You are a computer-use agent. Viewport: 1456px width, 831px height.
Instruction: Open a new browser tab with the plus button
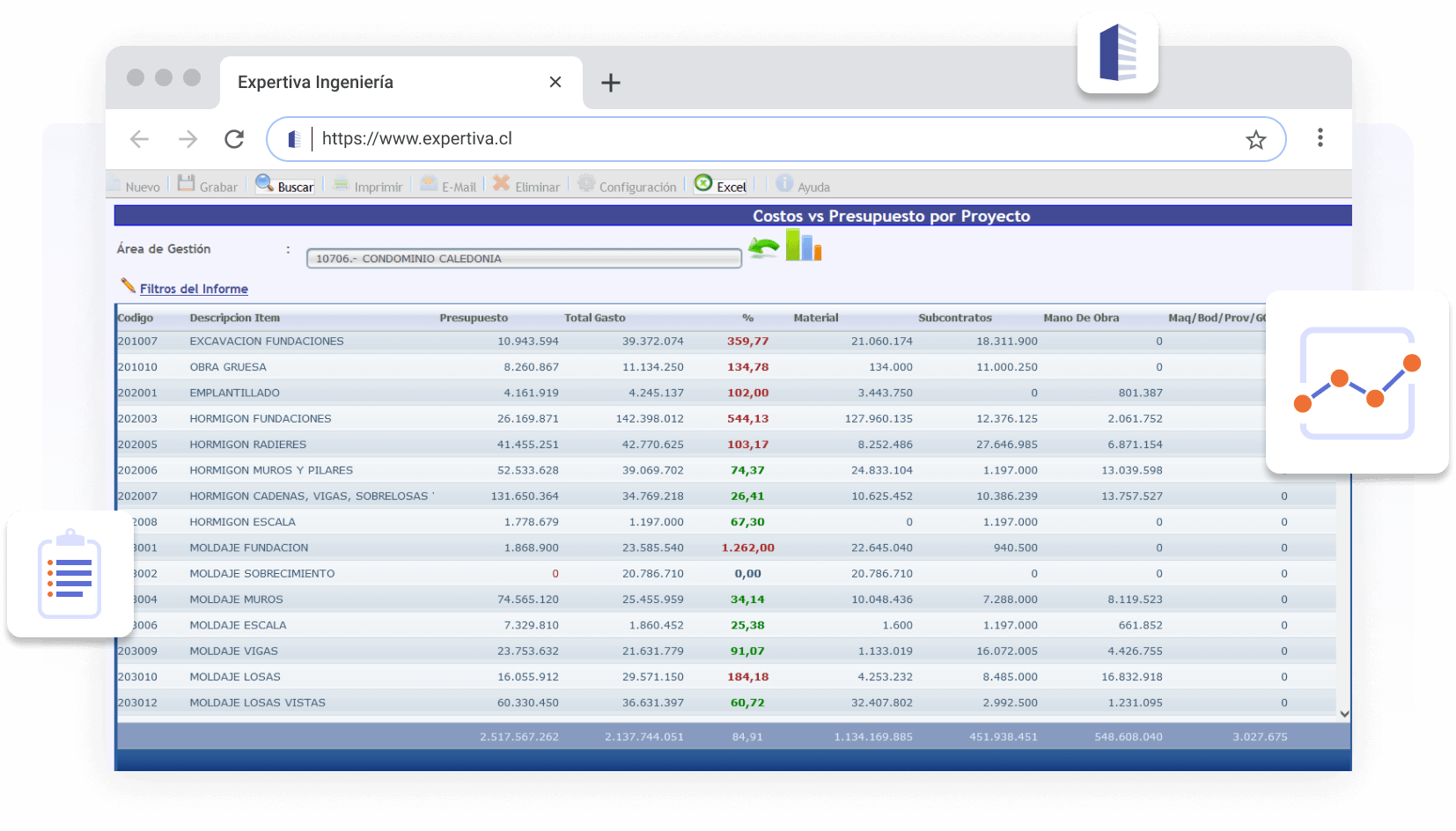(610, 83)
